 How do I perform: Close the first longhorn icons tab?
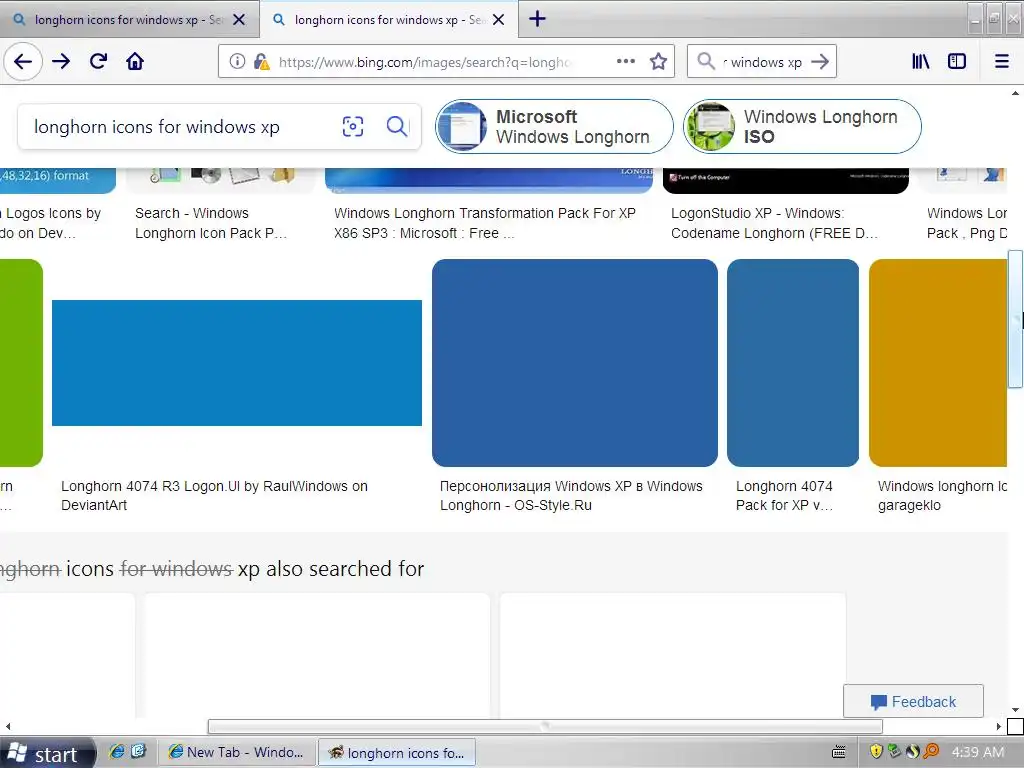pyautogui.click(x=239, y=20)
